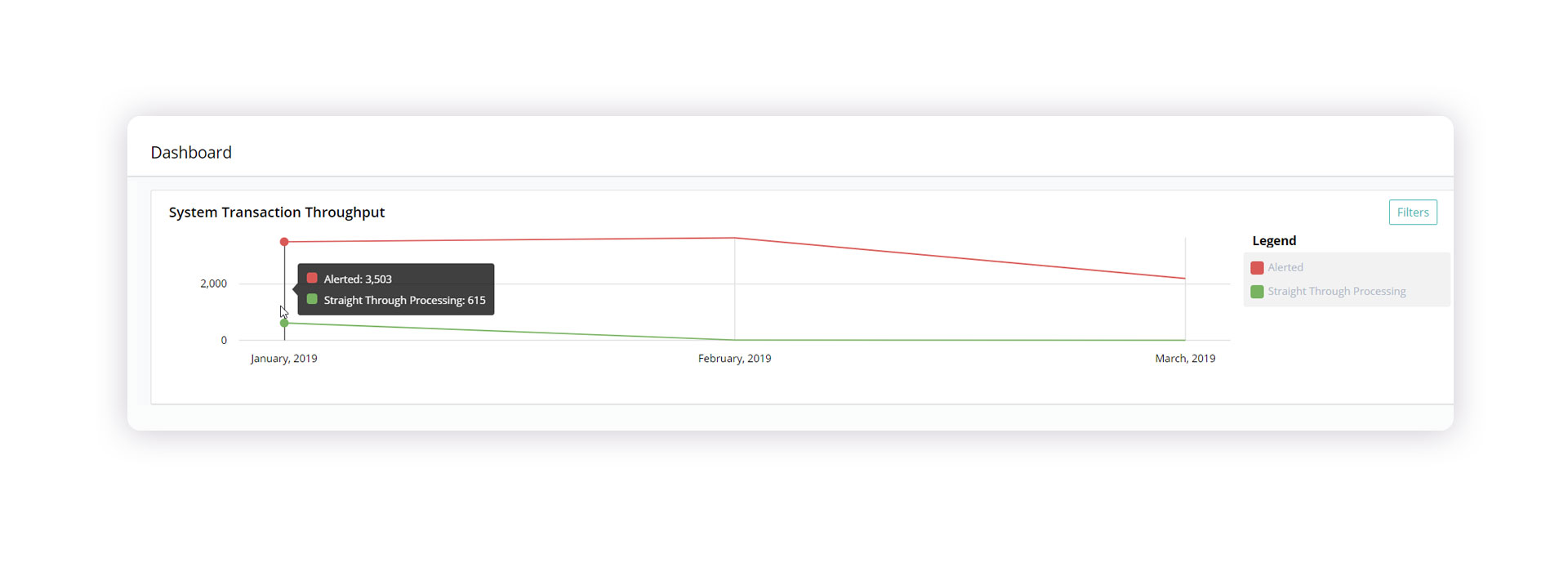This screenshot has width=1568, height=563.
Task: Click the 2,000 y-axis label
Action: click(x=213, y=284)
